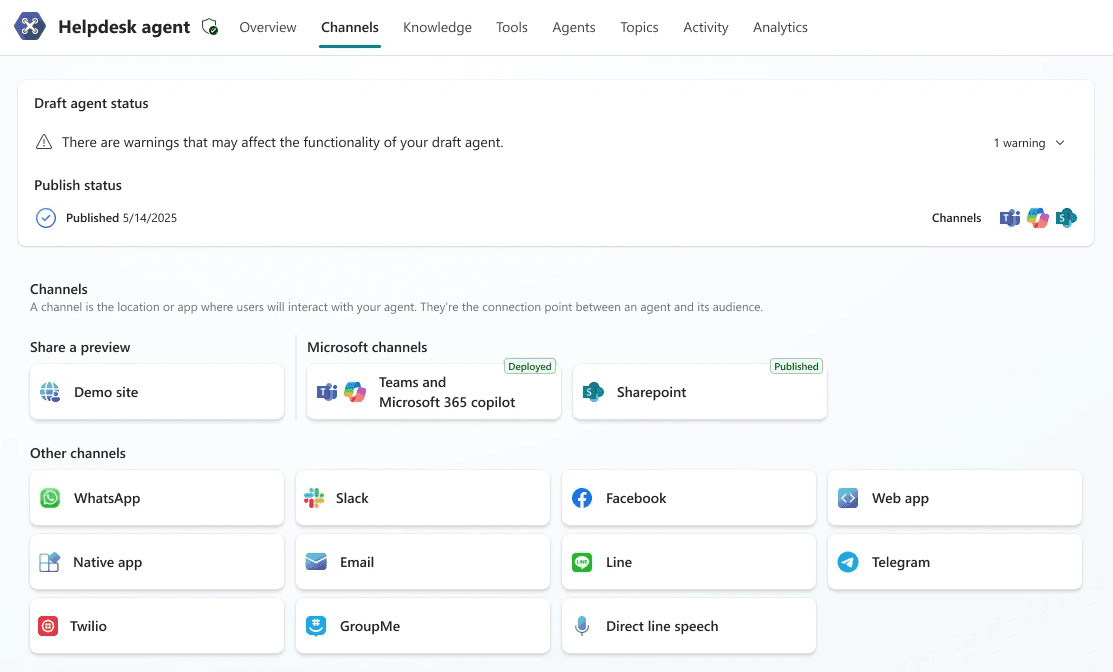Click the Email envelope icon
Screen dimensions: 1113x672
coord(316,562)
